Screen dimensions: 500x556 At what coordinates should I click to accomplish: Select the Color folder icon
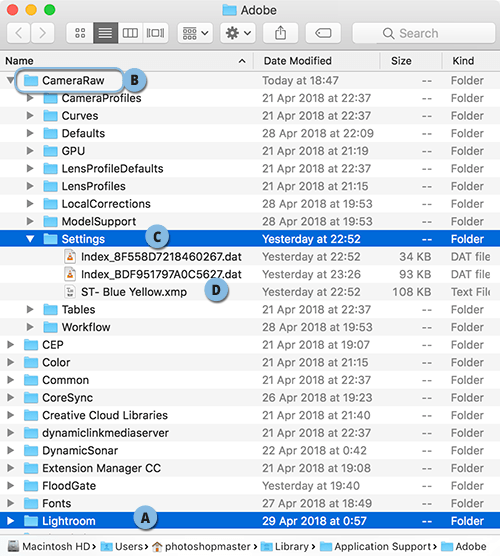click(31, 362)
